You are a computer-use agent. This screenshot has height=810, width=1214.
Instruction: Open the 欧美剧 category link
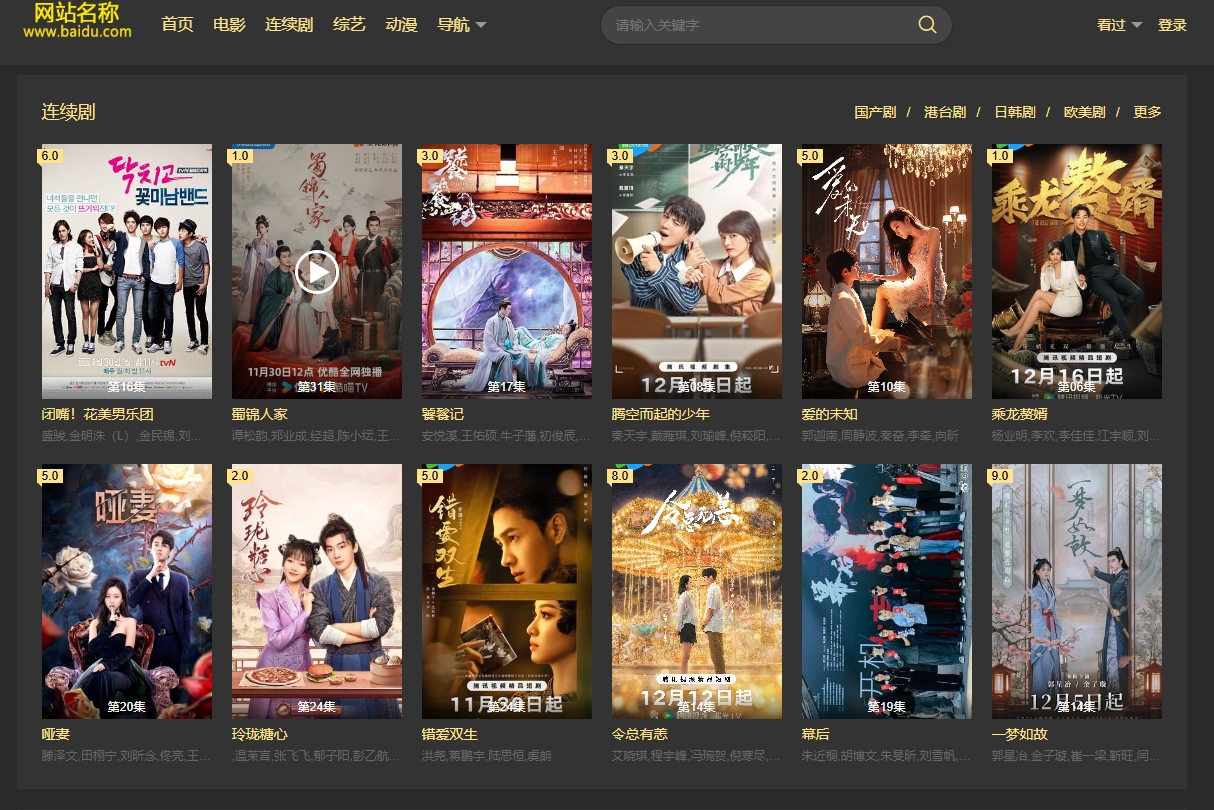pos(1085,112)
